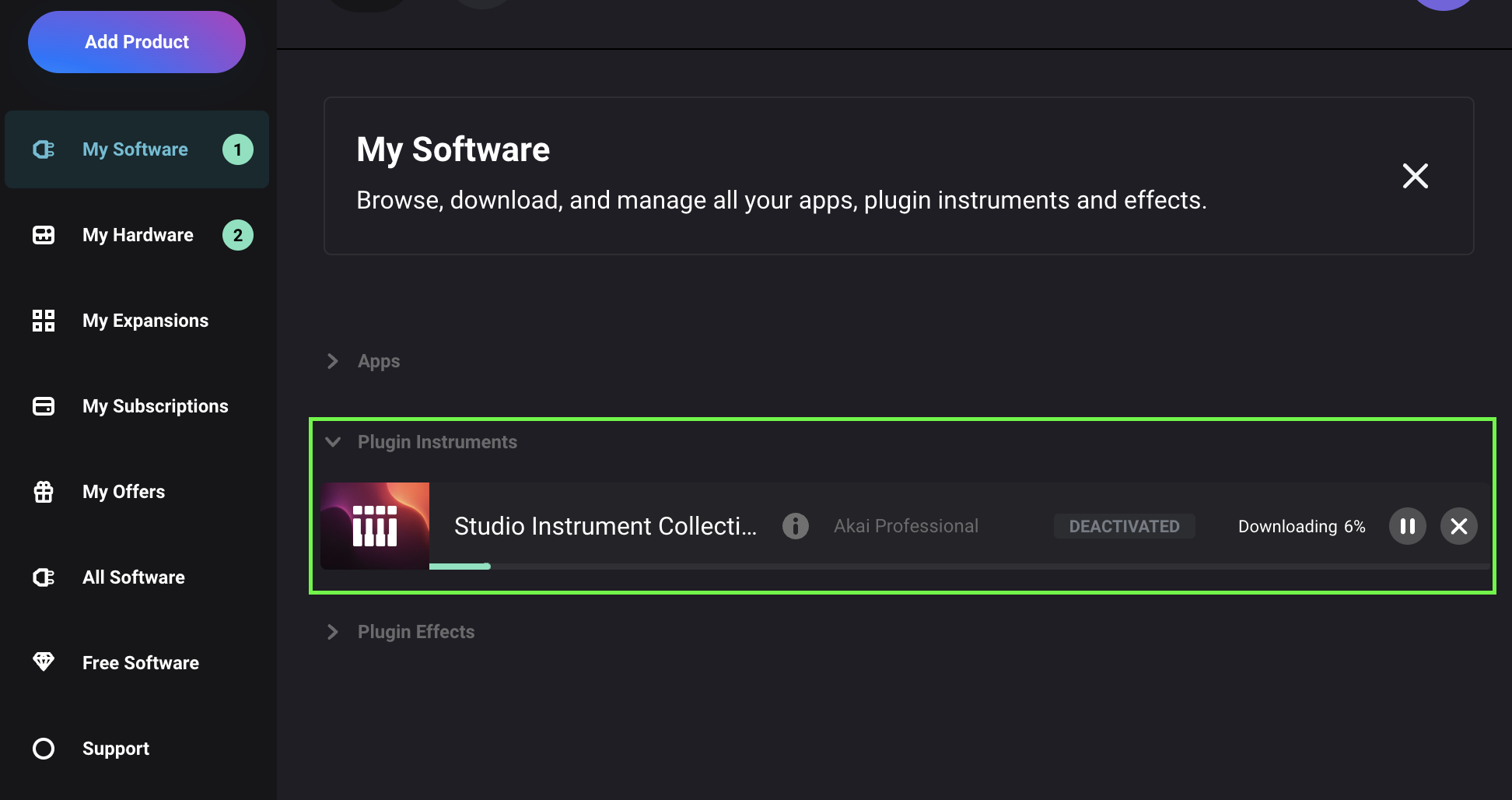The width and height of the screenshot is (1512, 800).
Task: Show info for Studio Instrument Collection
Action: pos(795,526)
